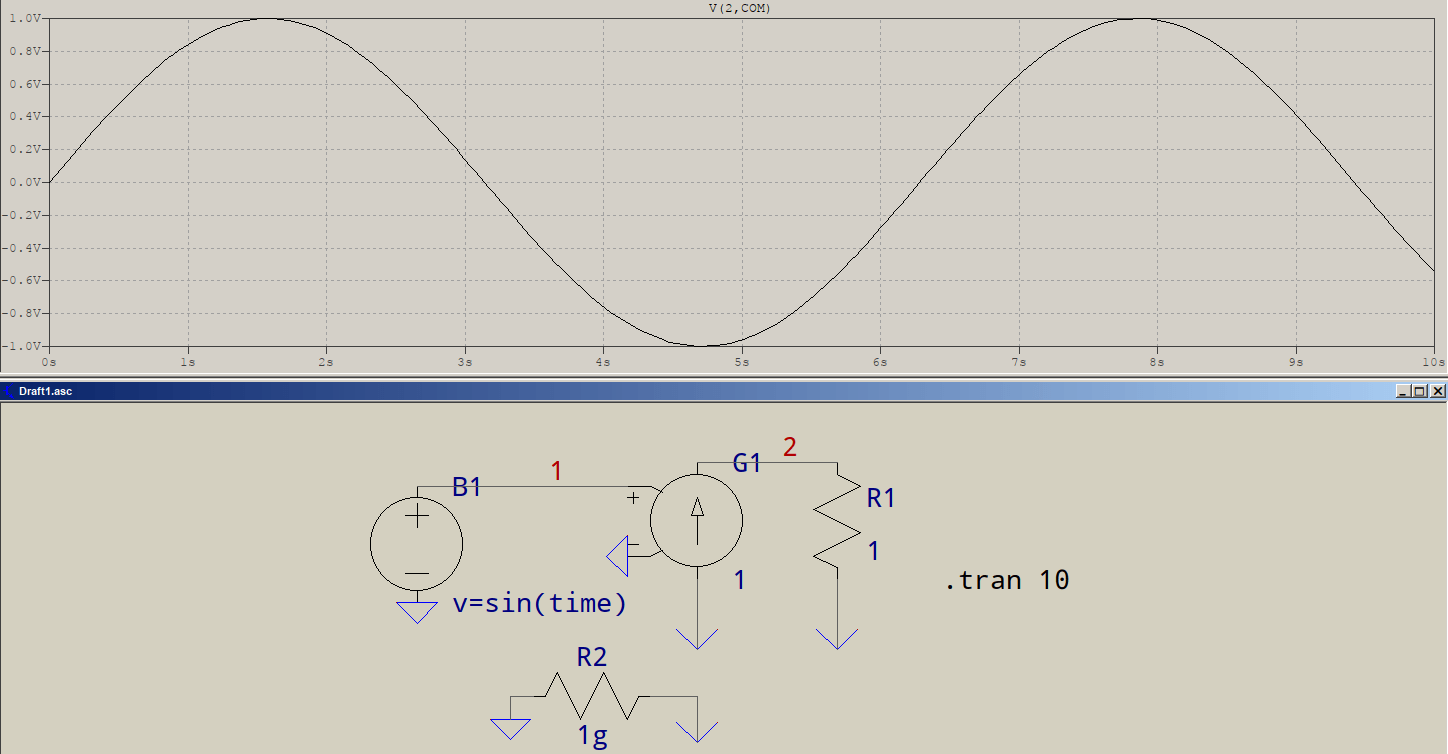The image size is (1448, 754).
Task: Click the V(2,COM) trace label
Action: [739, 8]
